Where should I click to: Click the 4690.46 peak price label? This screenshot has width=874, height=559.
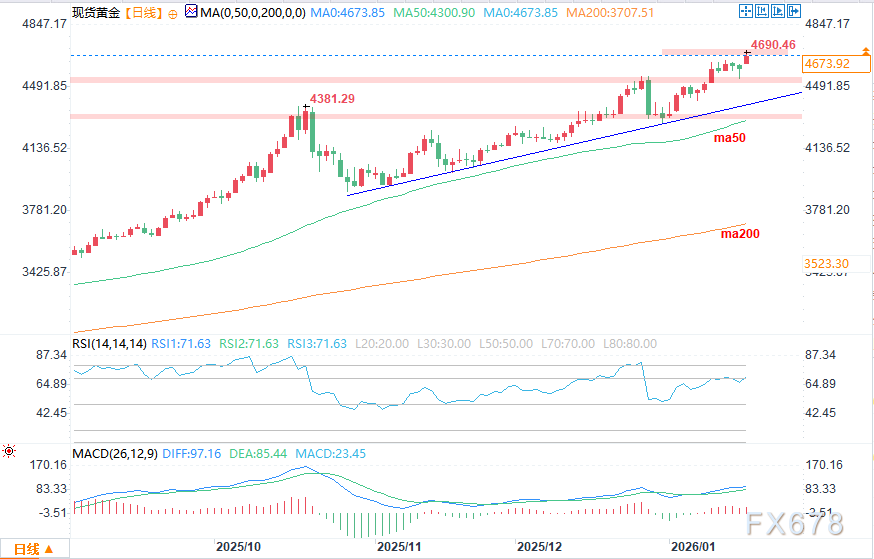point(774,44)
